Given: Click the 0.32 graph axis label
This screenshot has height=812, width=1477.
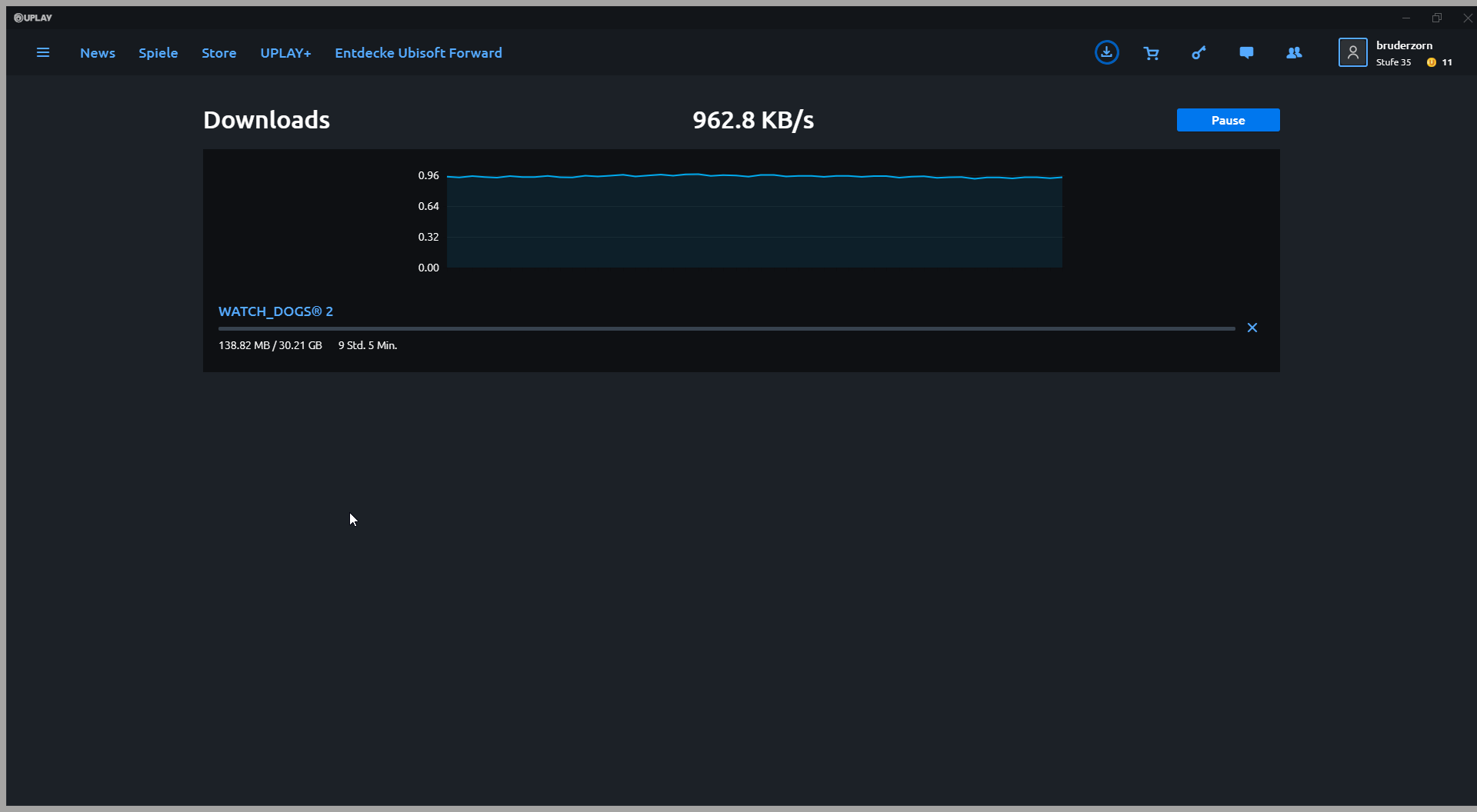Looking at the screenshot, I should (428, 237).
